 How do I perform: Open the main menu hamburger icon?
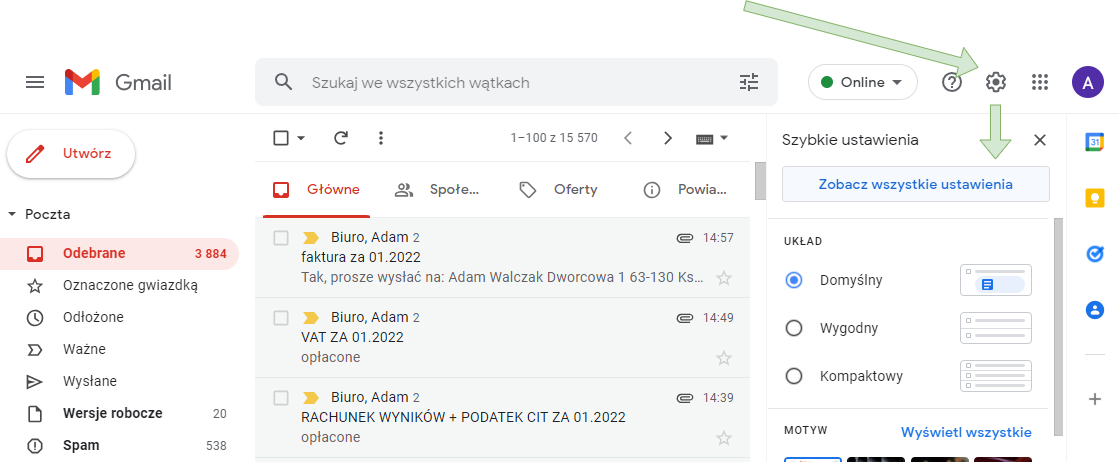[x=35, y=82]
